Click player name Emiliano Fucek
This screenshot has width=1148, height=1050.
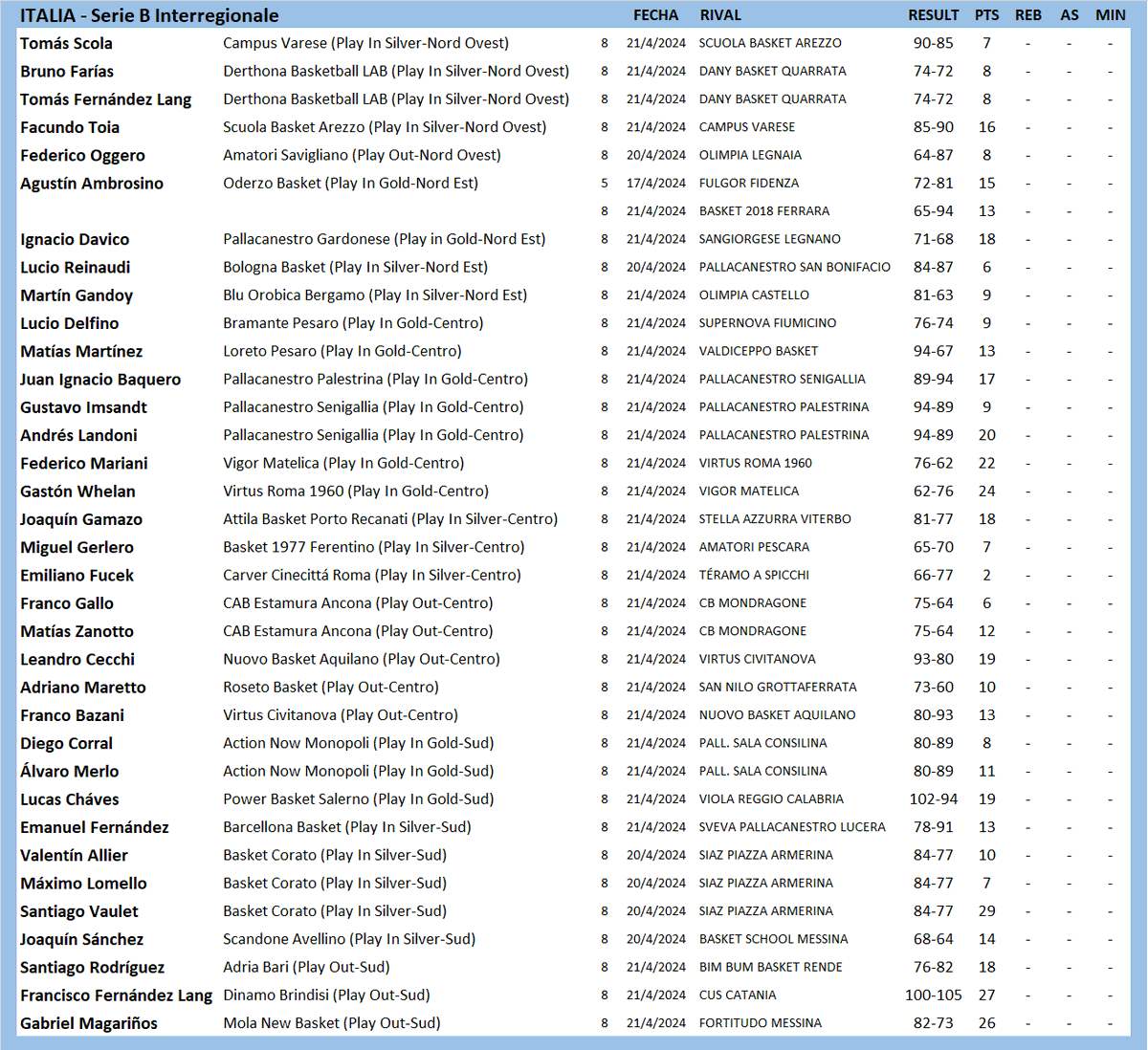[77, 576]
